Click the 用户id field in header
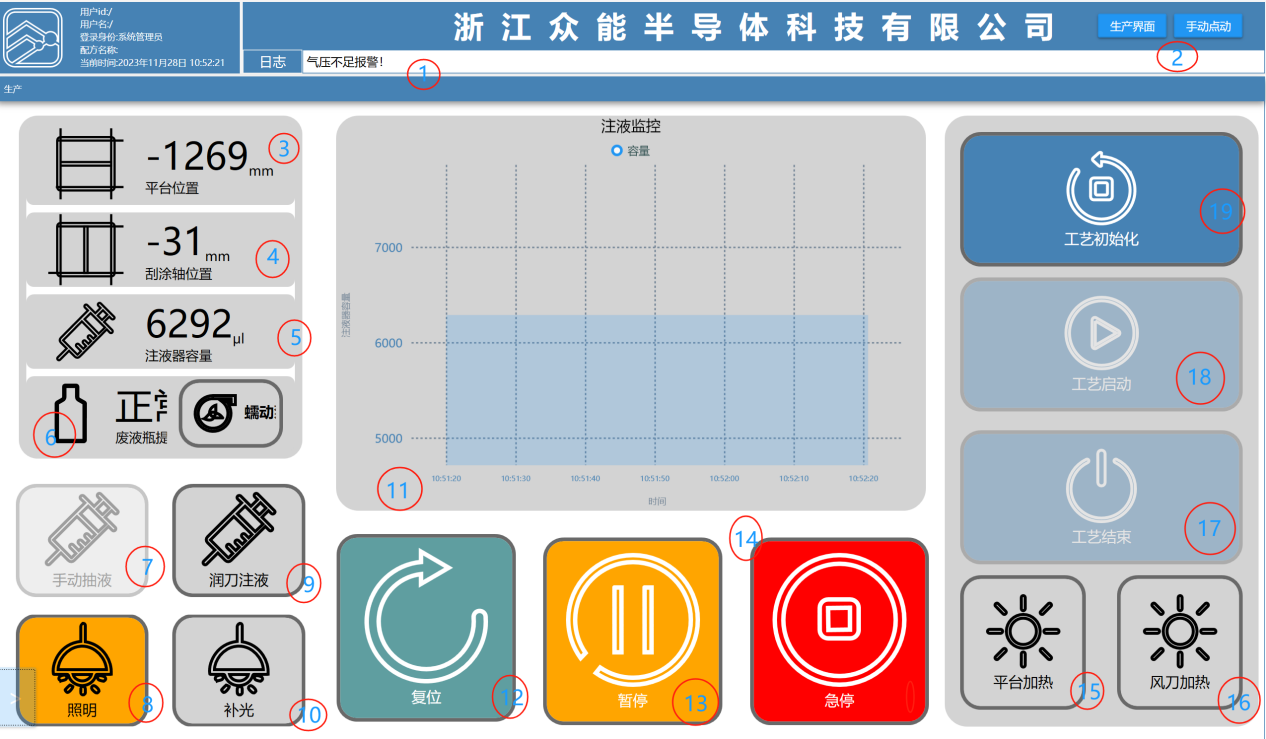 [96, 12]
